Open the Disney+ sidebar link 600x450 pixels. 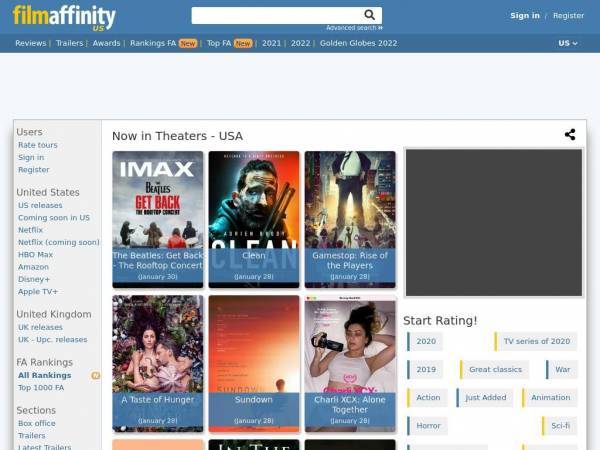click(x=34, y=279)
